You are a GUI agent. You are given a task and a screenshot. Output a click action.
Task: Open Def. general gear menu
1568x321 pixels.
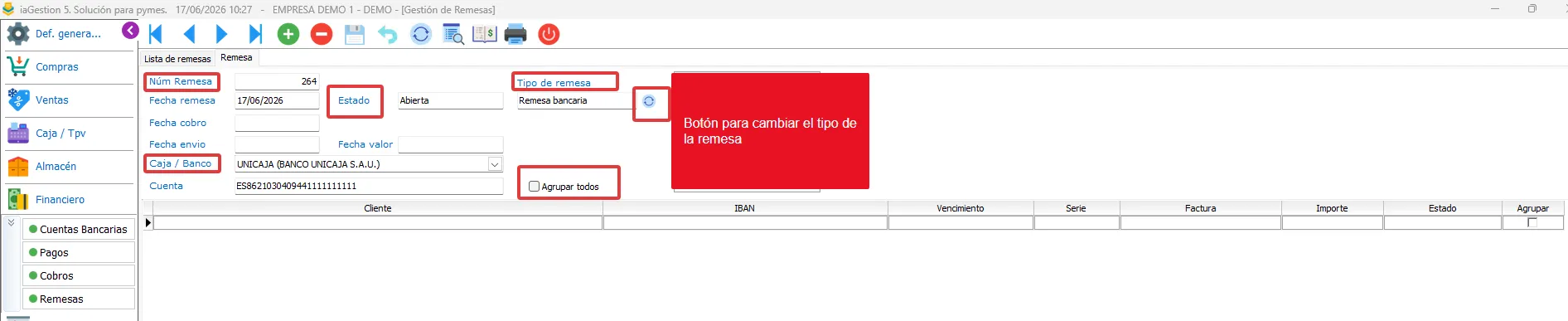pyautogui.click(x=68, y=34)
